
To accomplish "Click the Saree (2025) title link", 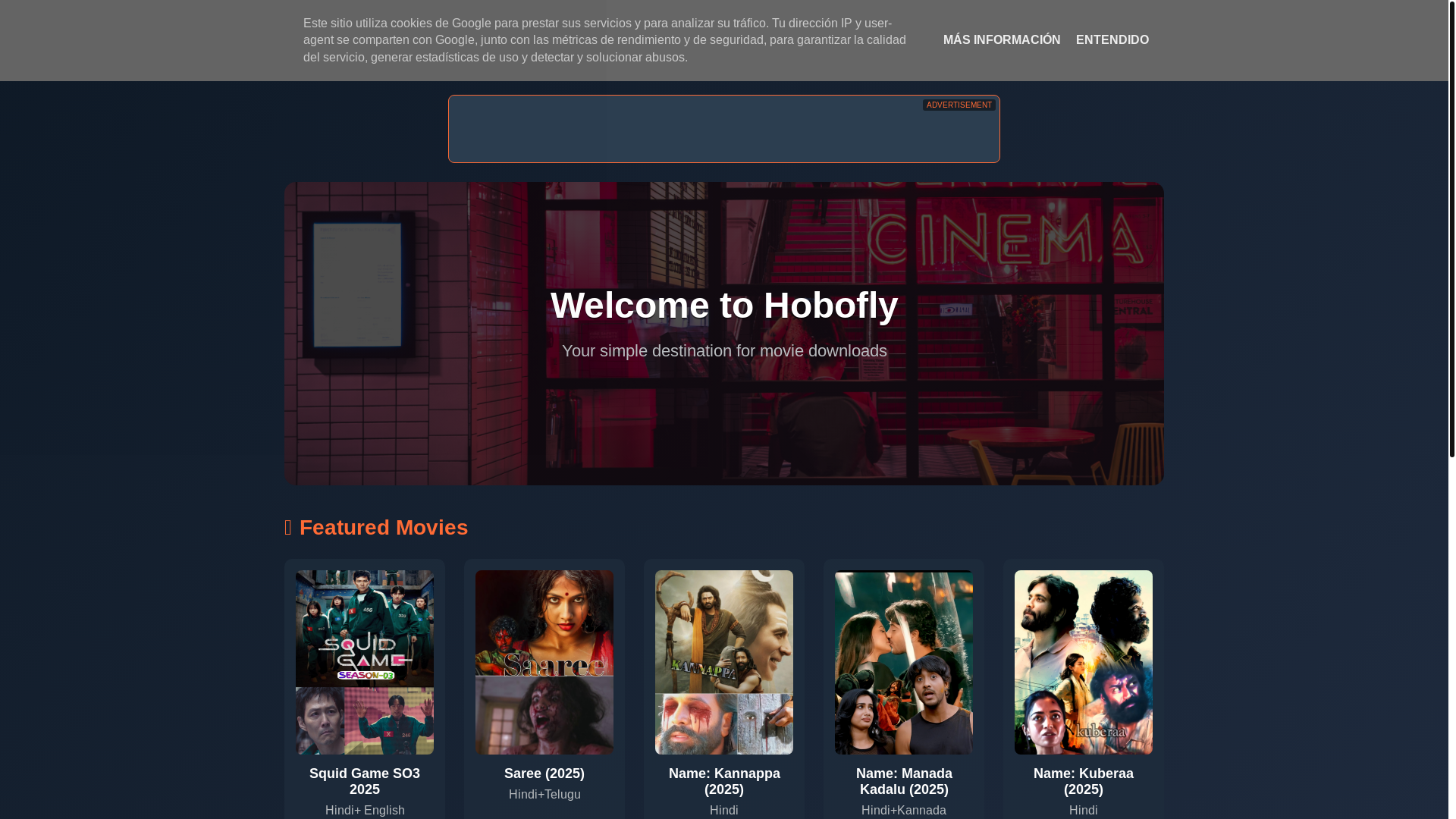I will point(544,773).
